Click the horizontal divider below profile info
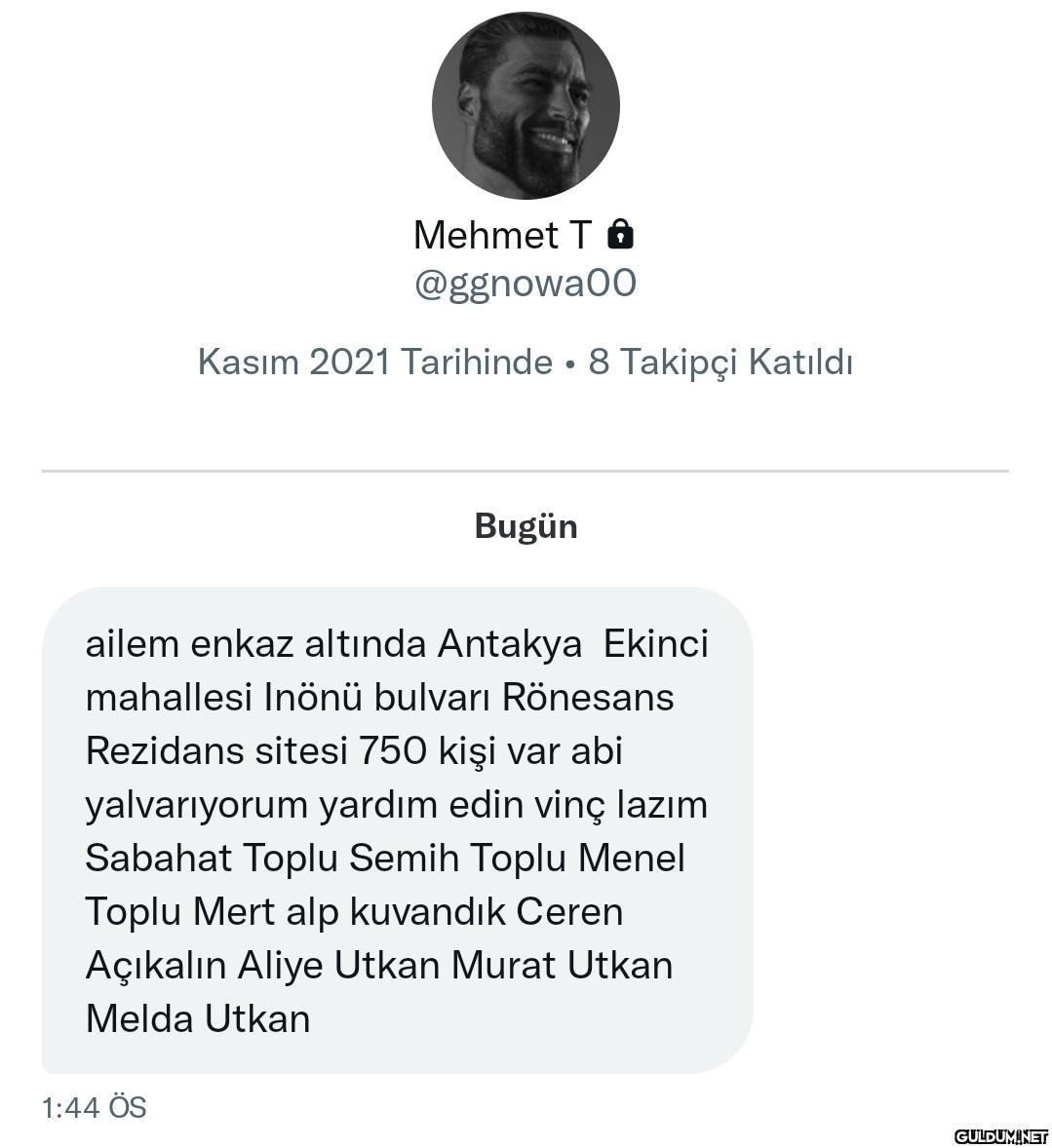 pyautogui.click(x=526, y=472)
